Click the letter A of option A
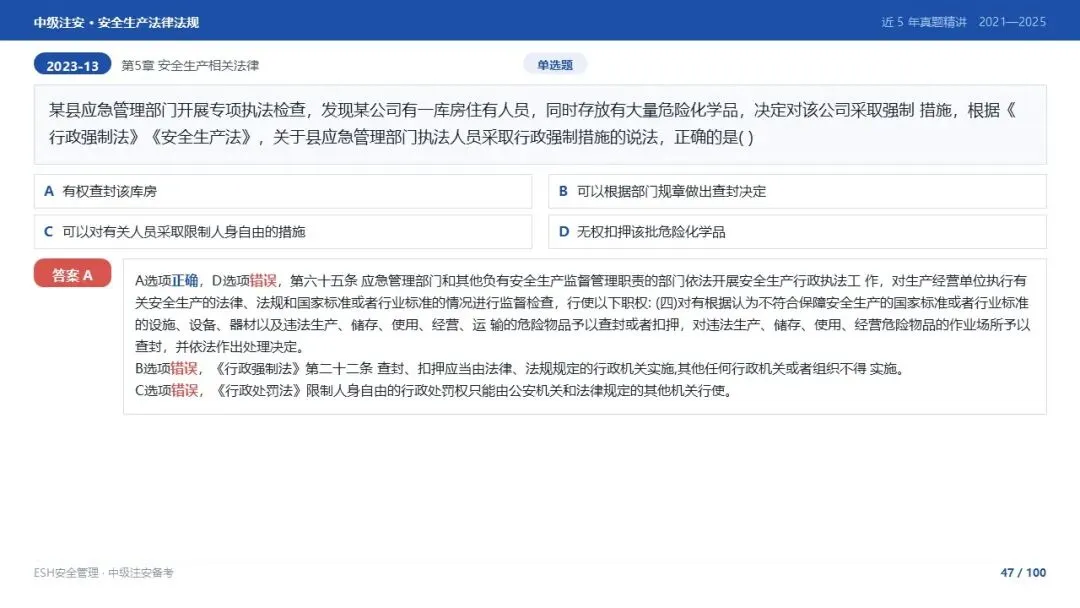1080x608 pixels. coord(49,191)
